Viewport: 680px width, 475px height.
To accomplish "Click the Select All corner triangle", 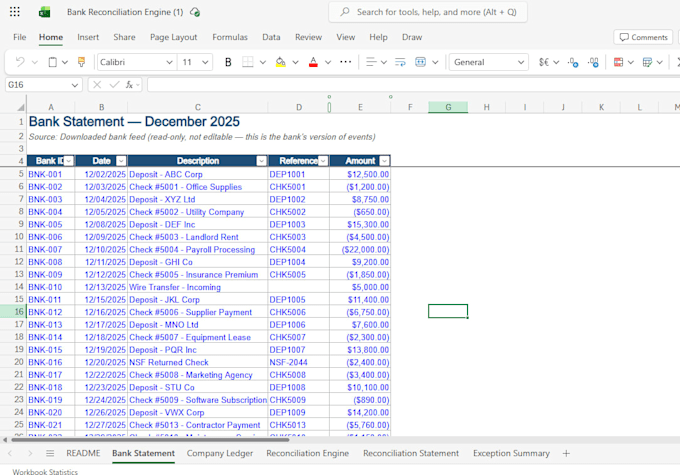I will [x=20, y=107].
